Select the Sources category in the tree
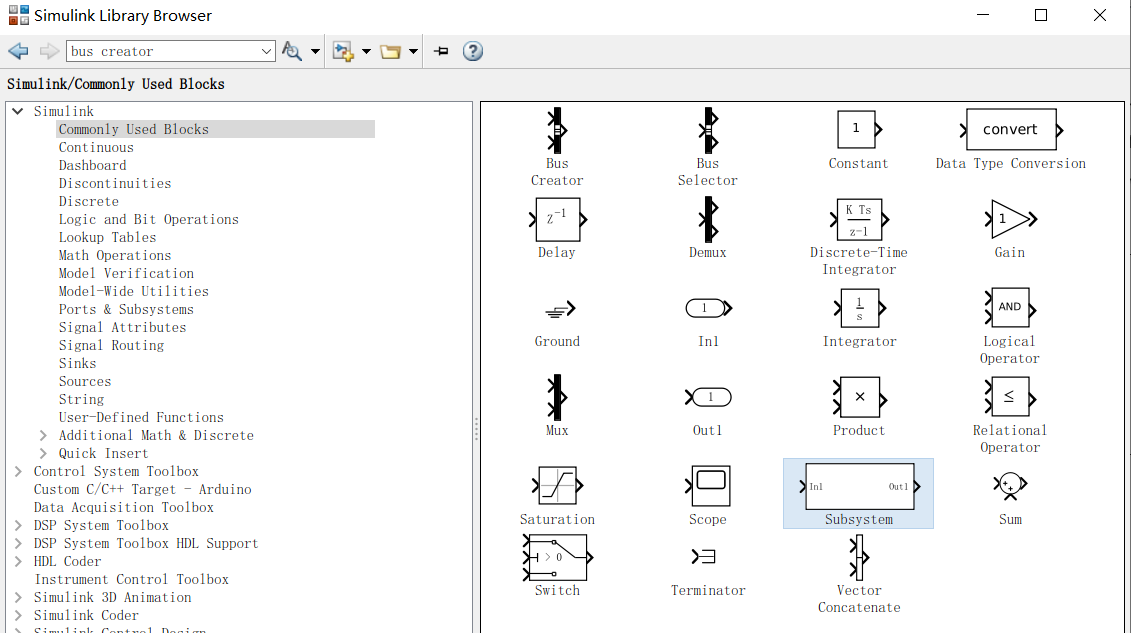 (x=85, y=381)
